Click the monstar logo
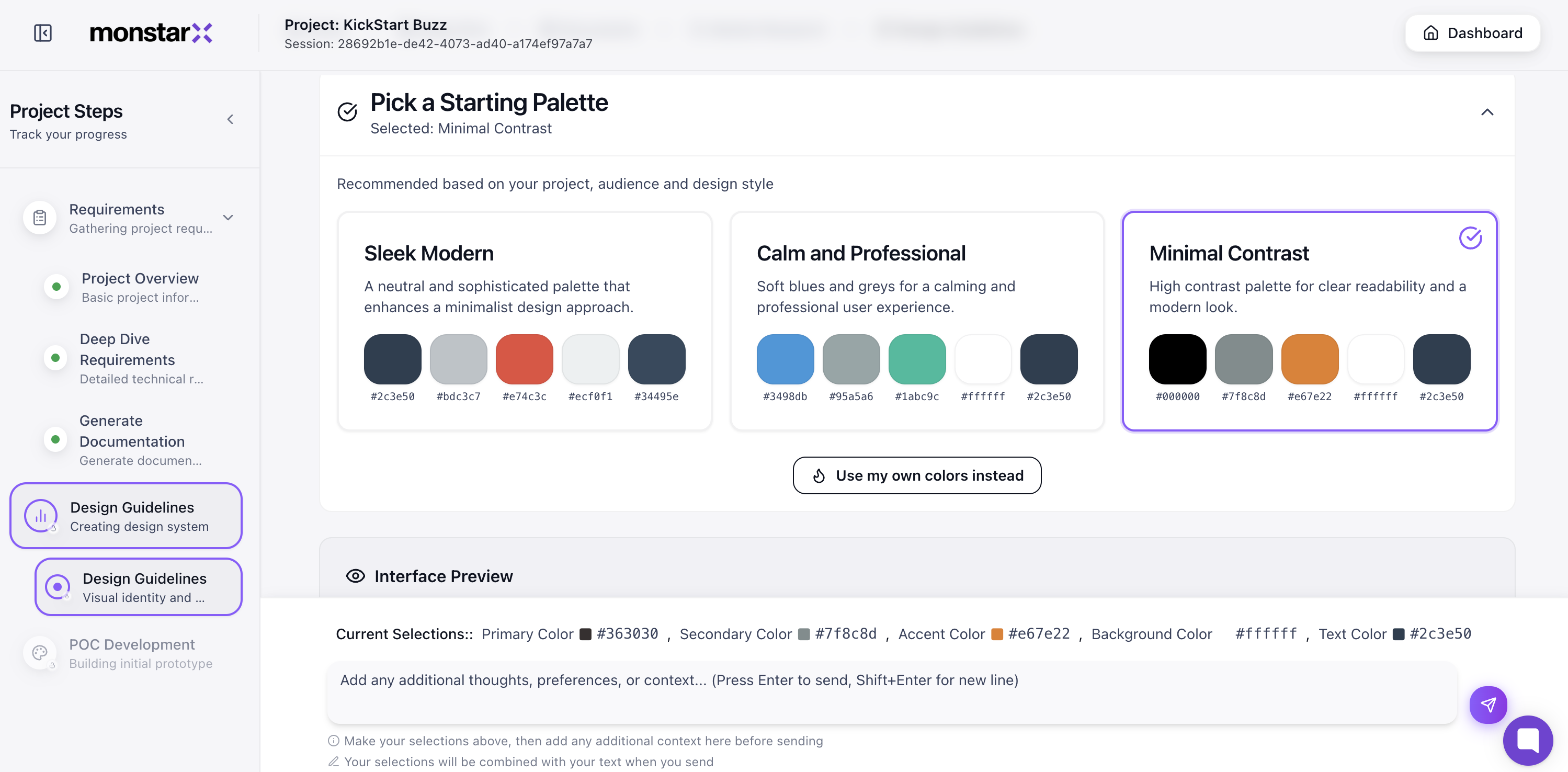Image resolution: width=1568 pixels, height=772 pixels. point(151,33)
